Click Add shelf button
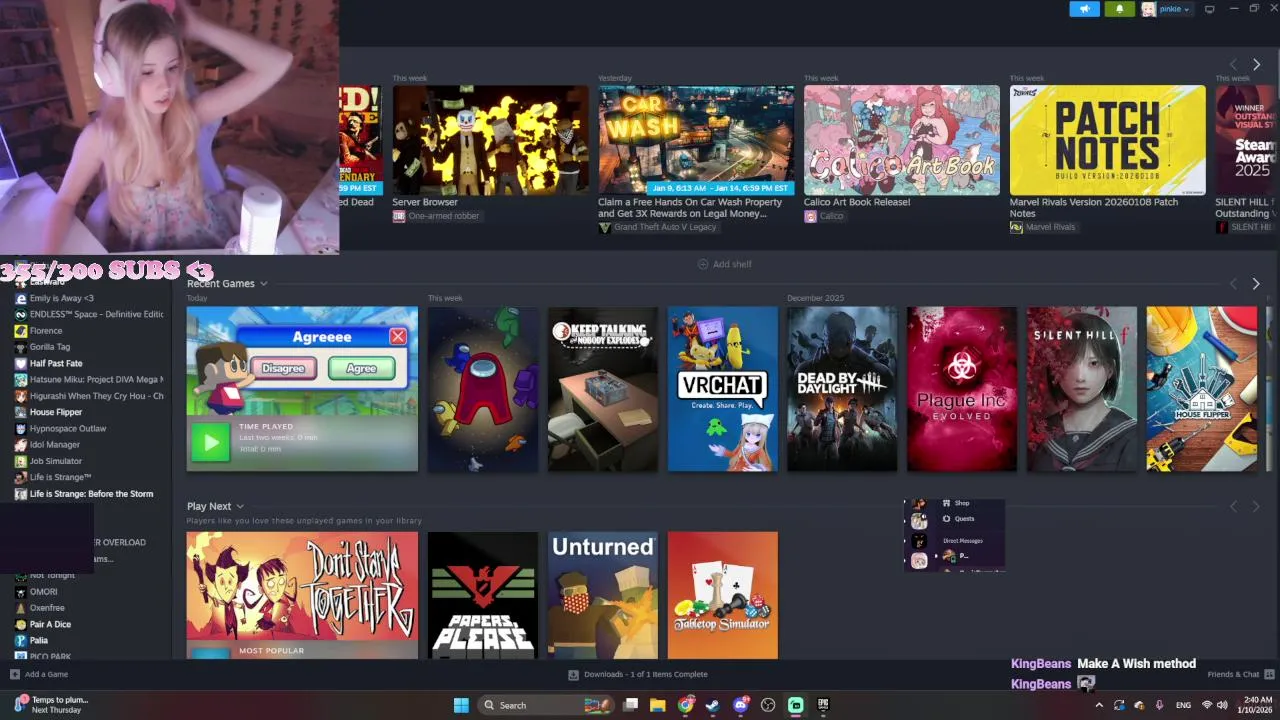1280x720 pixels. 724,264
